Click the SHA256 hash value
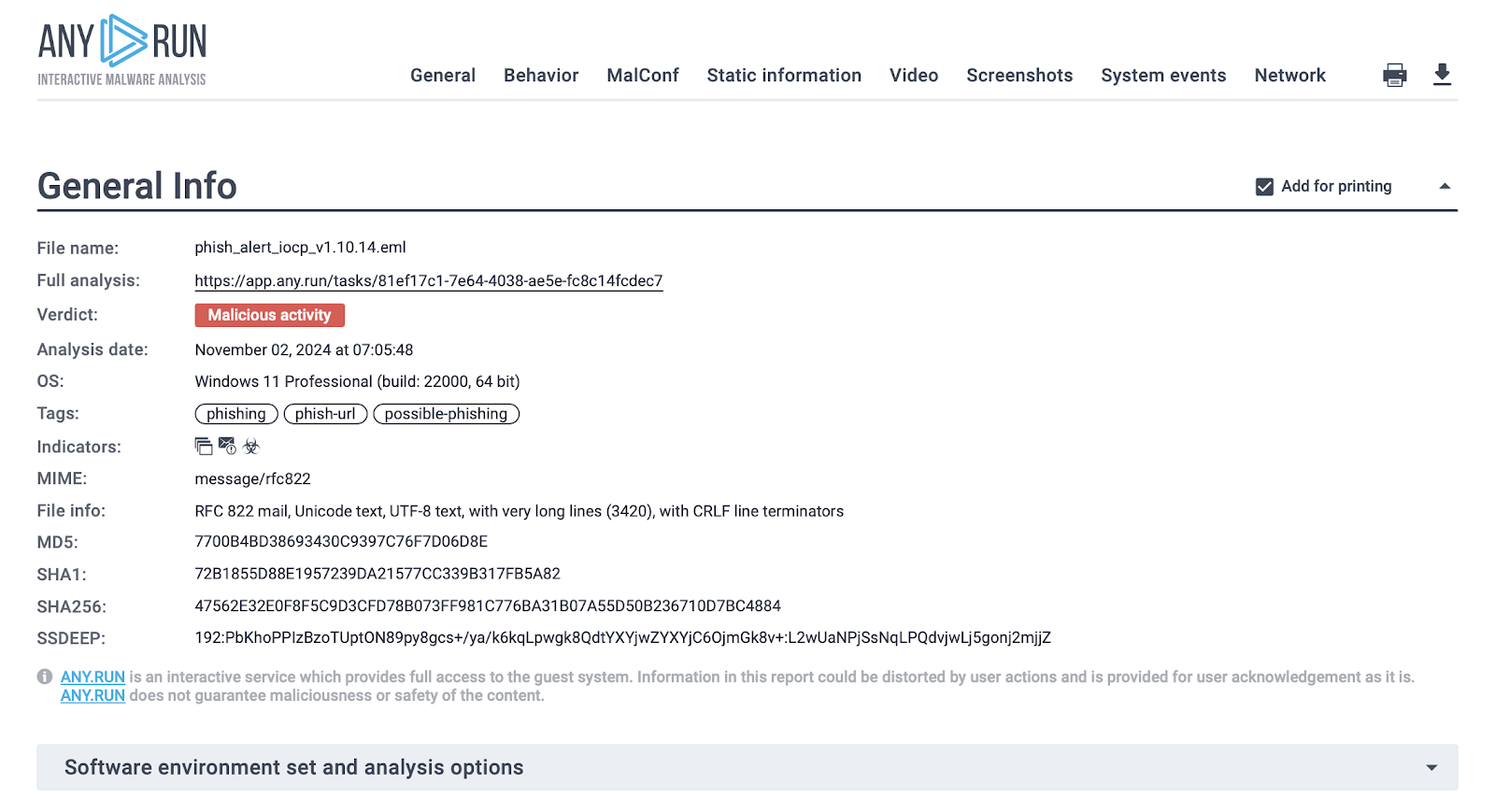Viewport: 1495px width, 812px height. (x=488, y=606)
